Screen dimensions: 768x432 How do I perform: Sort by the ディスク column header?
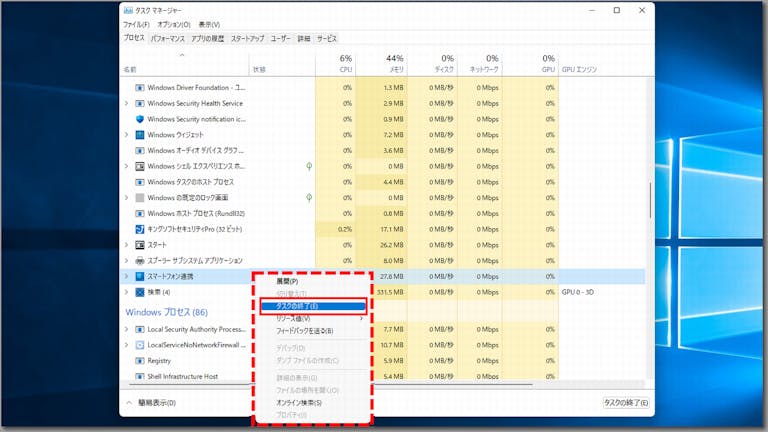coord(433,64)
